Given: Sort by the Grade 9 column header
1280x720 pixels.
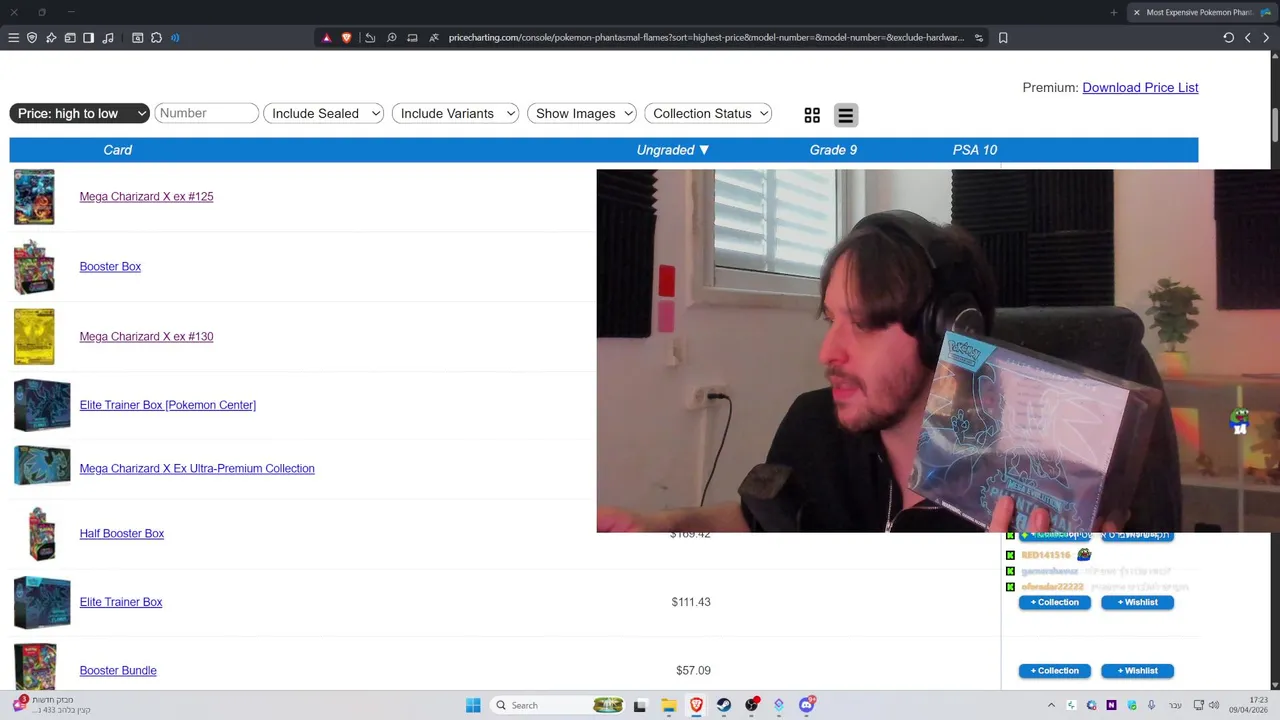Looking at the screenshot, I should (833, 150).
